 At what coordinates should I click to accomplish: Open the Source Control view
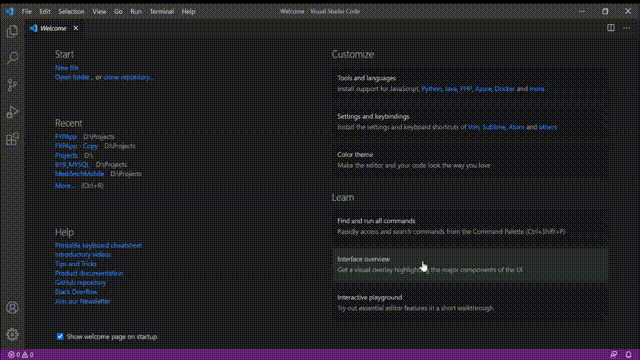12,85
